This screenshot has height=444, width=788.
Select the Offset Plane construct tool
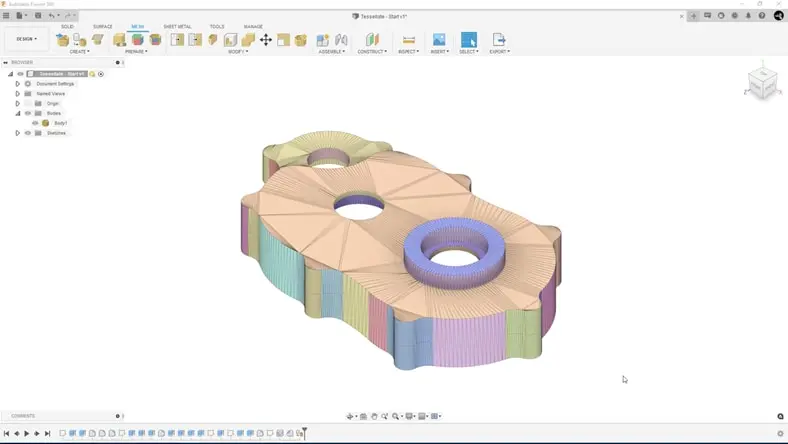click(372, 40)
